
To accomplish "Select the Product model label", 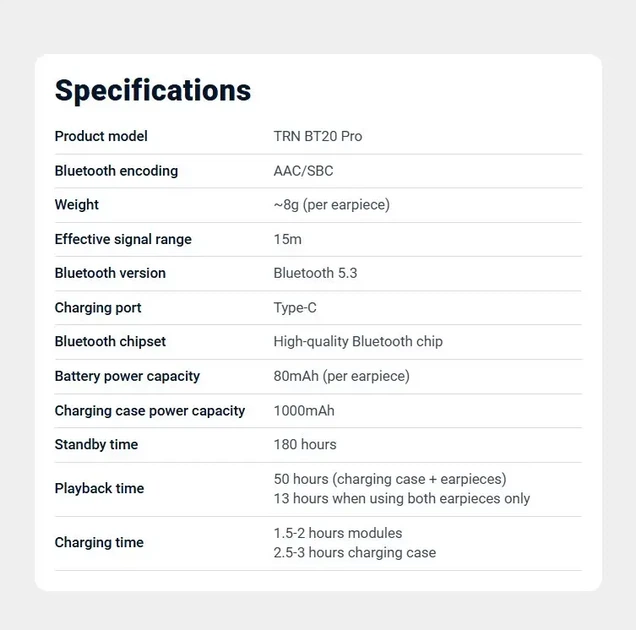I will pyautogui.click(x=101, y=136).
